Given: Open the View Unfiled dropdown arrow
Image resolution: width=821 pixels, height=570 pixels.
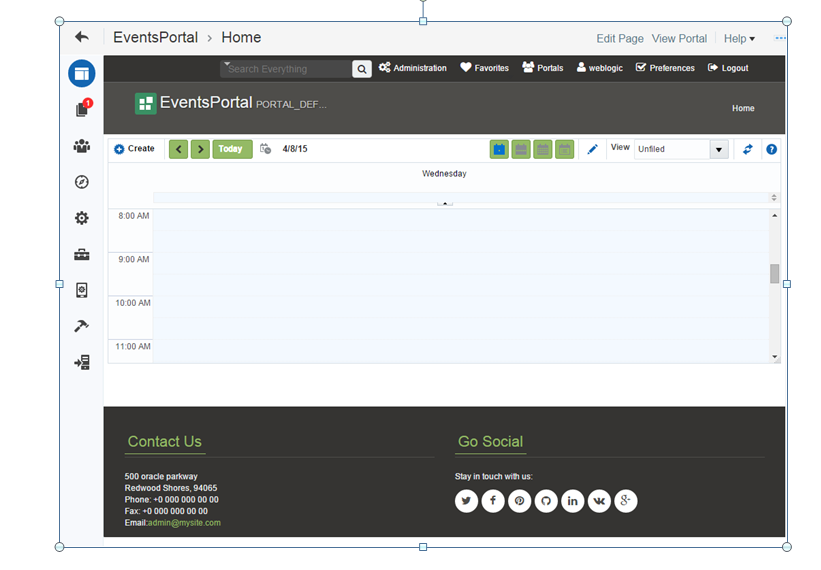Looking at the screenshot, I should point(719,149).
